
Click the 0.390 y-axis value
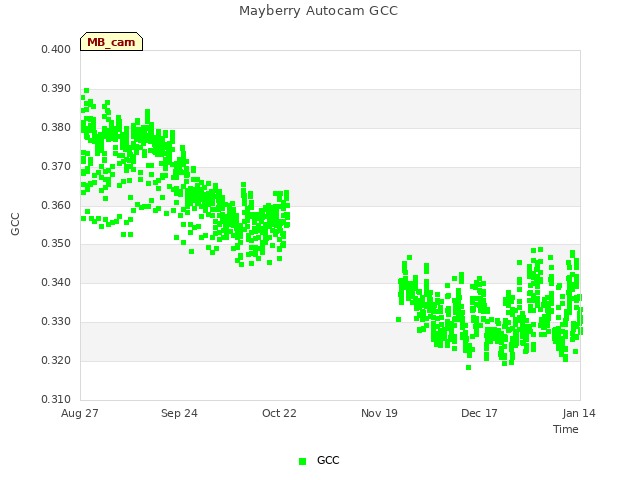(x=56, y=89)
